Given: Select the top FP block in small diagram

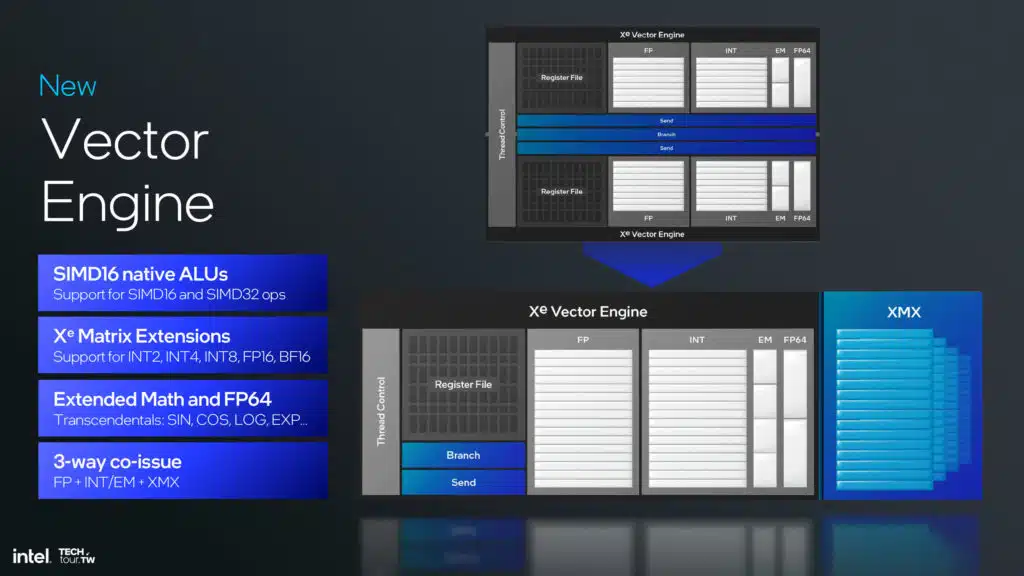Looking at the screenshot, I should [x=648, y=77].
